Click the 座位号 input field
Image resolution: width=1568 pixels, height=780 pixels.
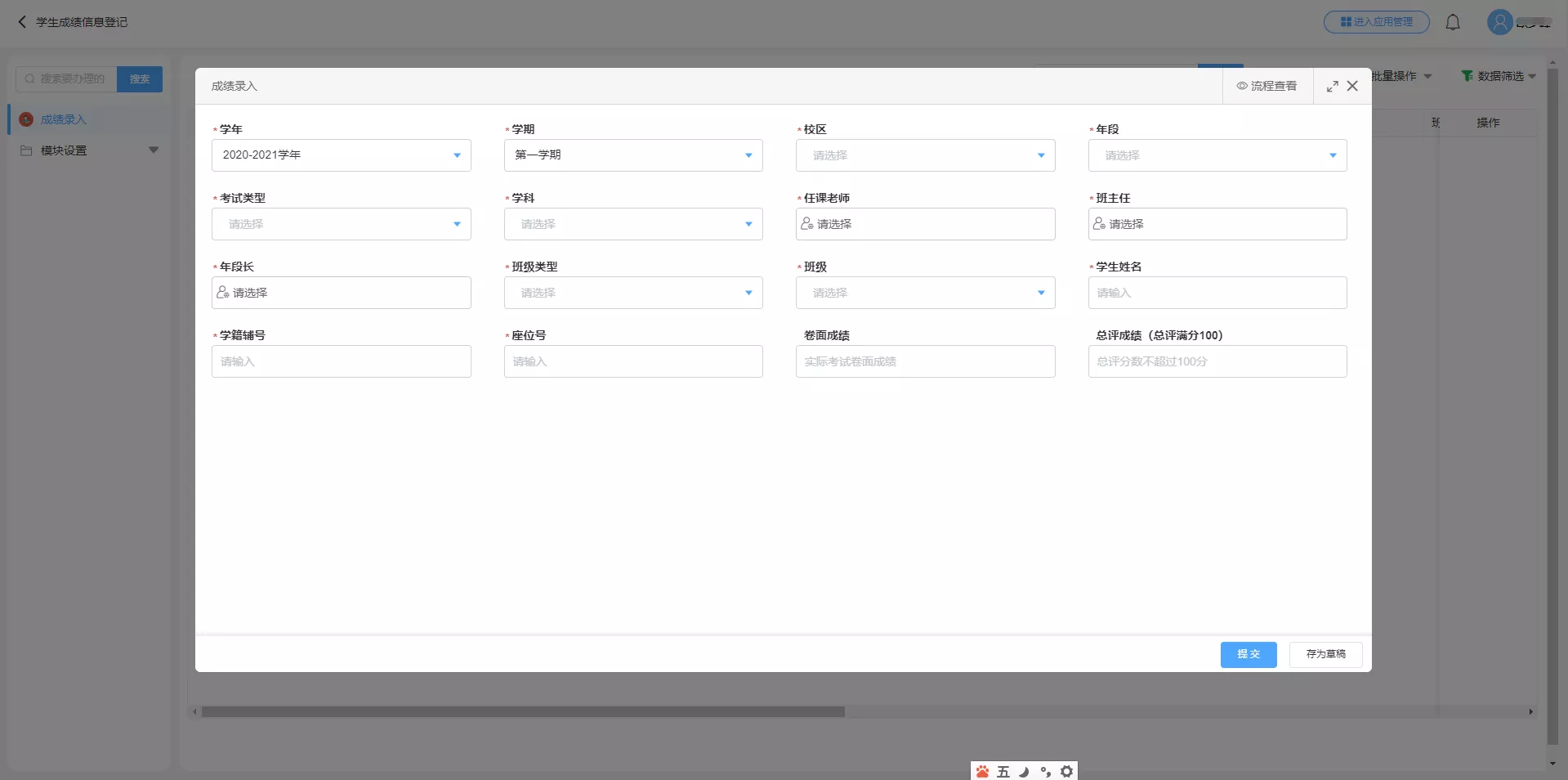[633, 361]
